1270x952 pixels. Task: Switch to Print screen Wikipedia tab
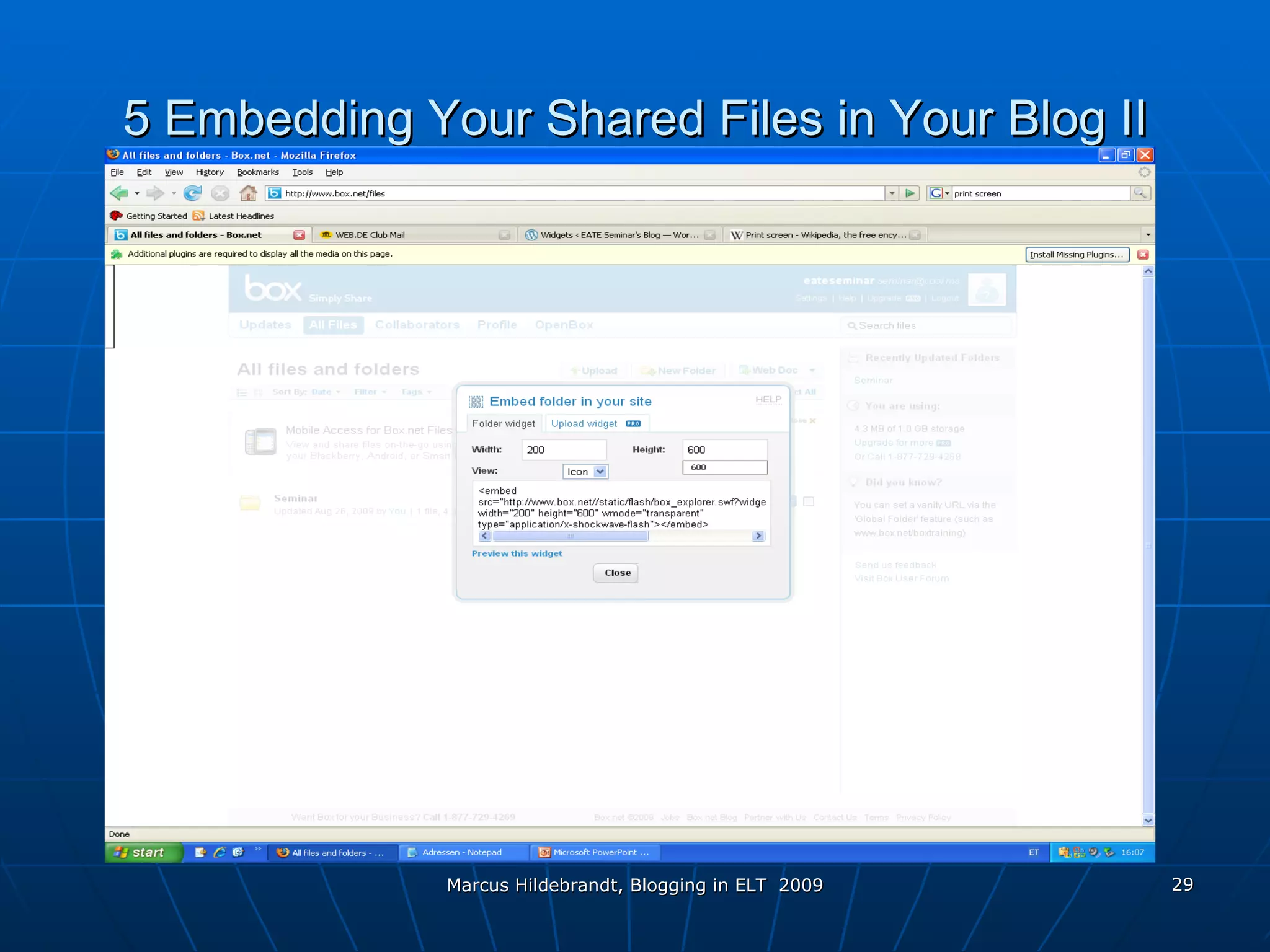825,235
